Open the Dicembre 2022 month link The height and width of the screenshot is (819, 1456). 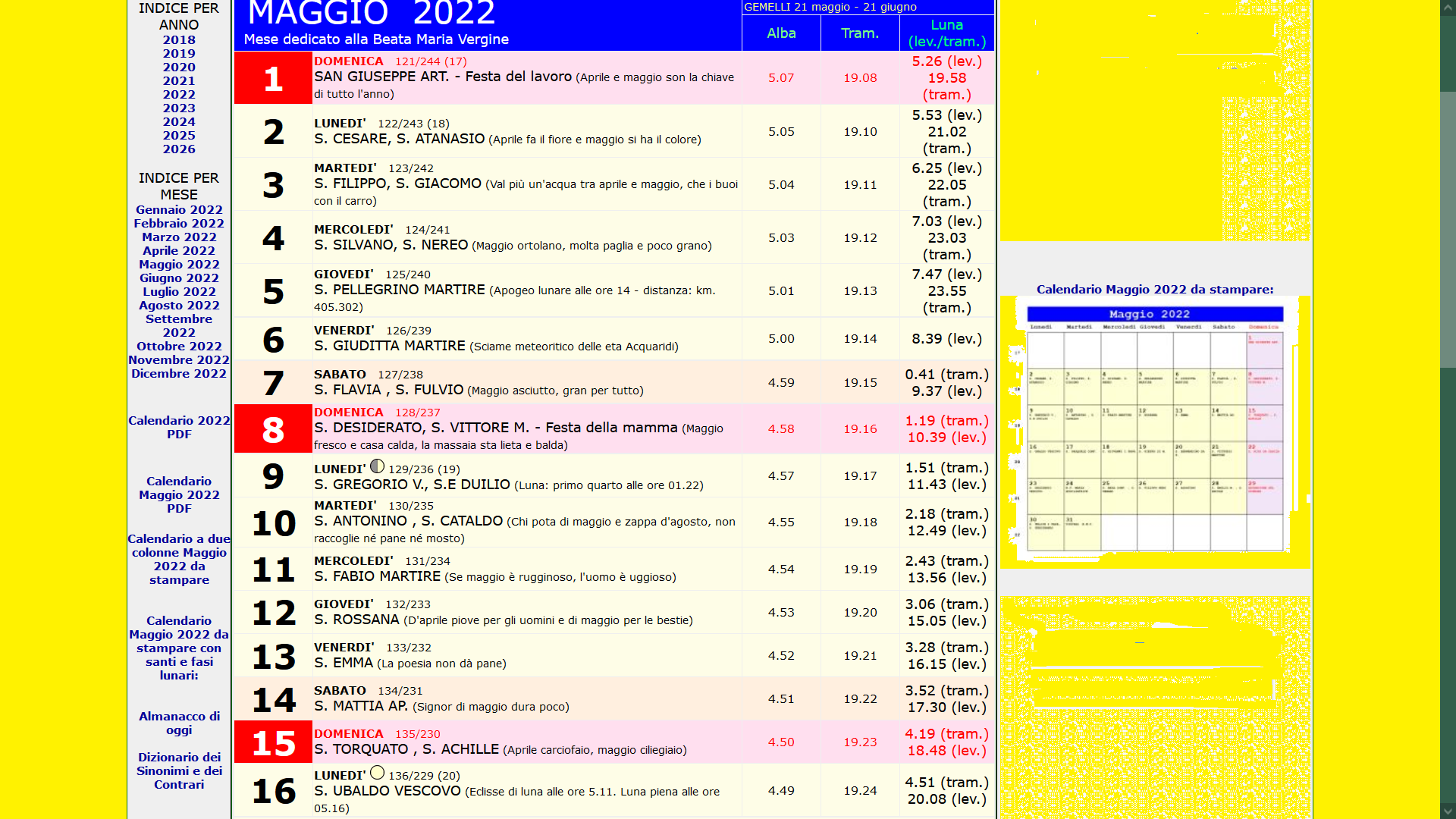pyautogui.click(x=179, y=374)
